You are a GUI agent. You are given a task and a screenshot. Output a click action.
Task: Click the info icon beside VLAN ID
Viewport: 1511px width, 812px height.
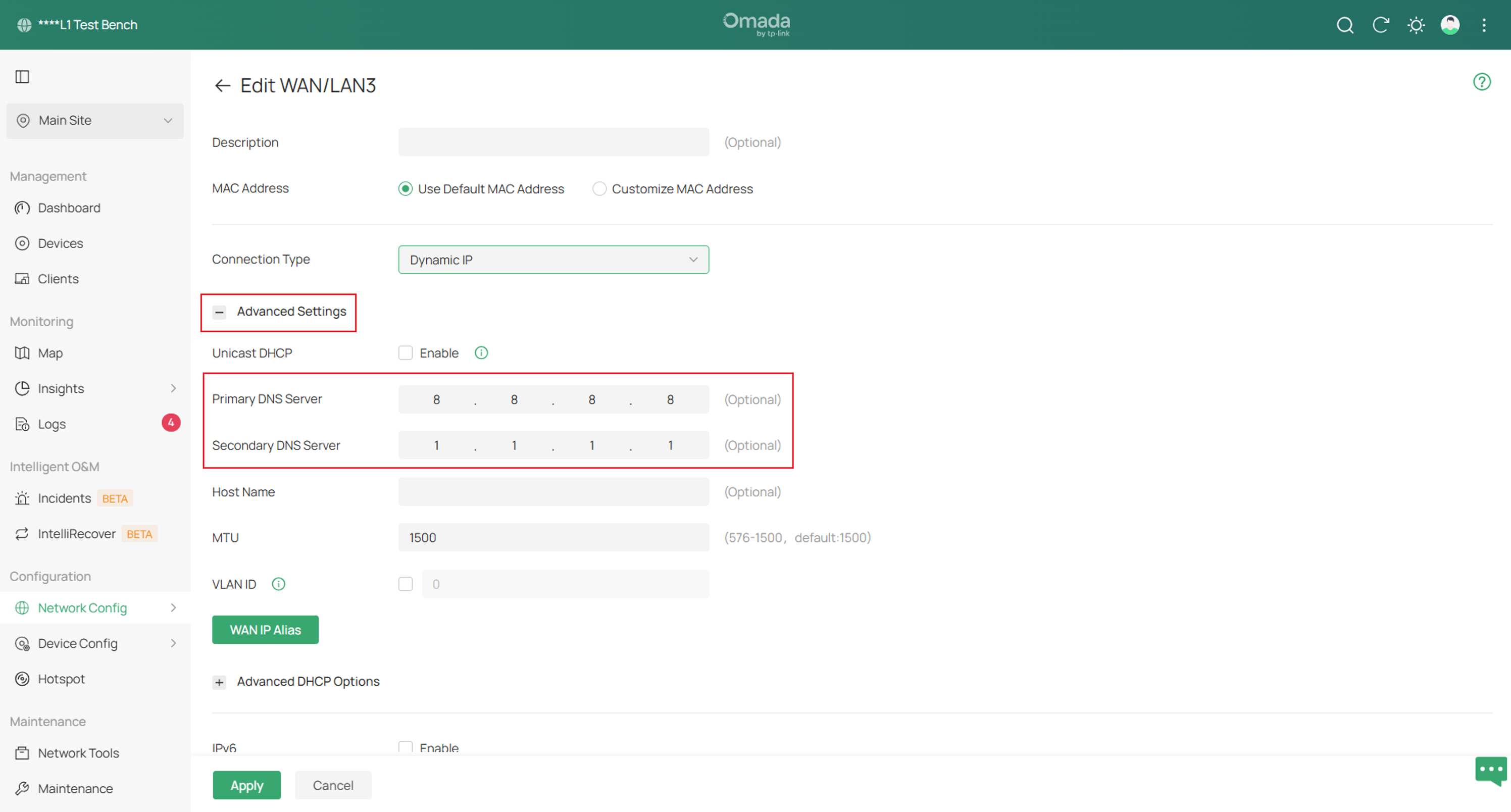click(x=279, y=584)
